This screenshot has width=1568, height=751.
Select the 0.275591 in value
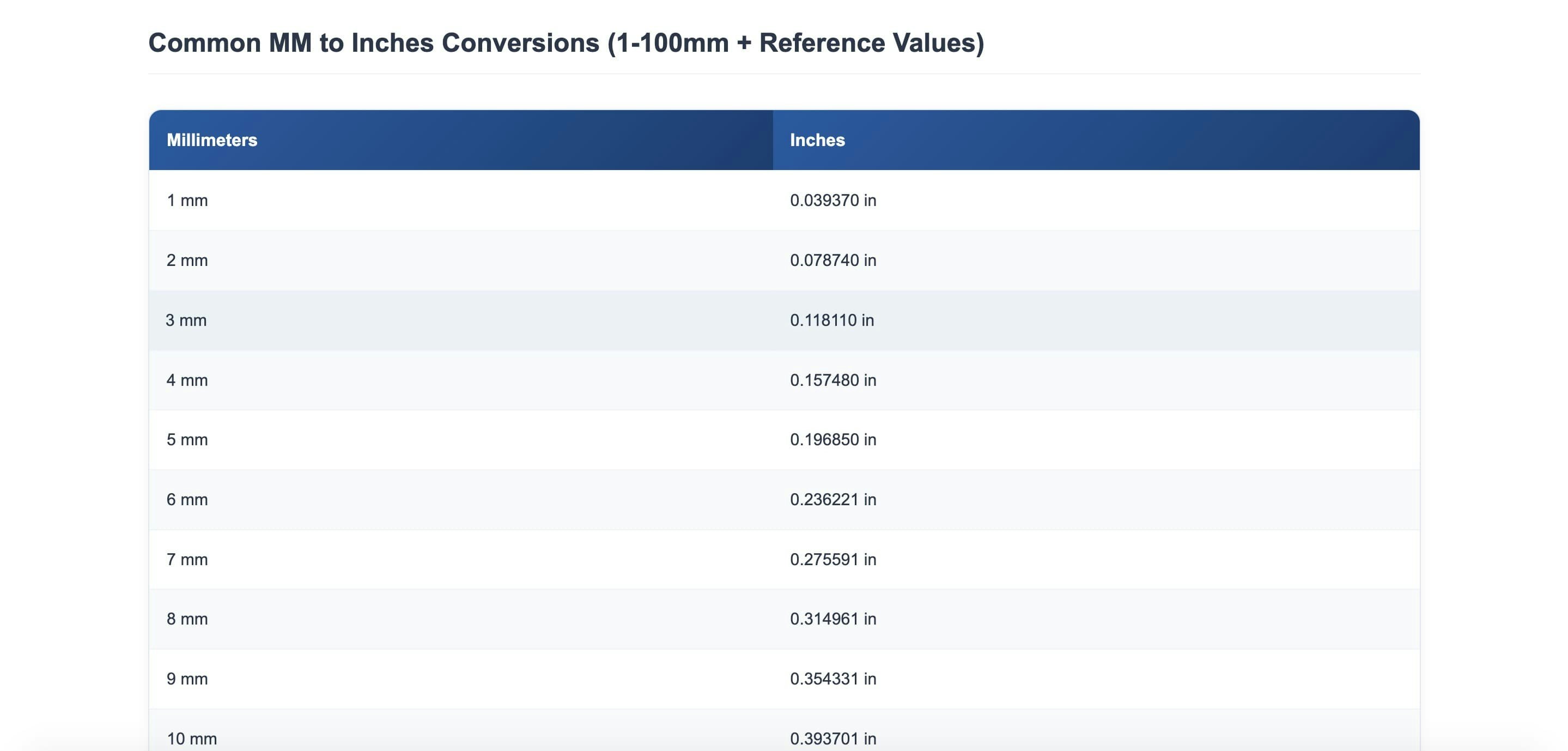point(832,559)
